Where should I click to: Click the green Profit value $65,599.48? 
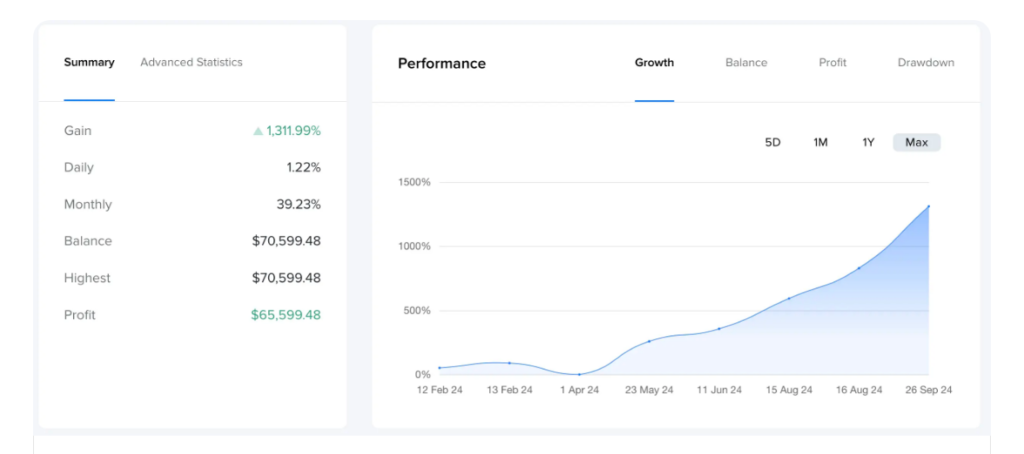(x=285, y=315)
